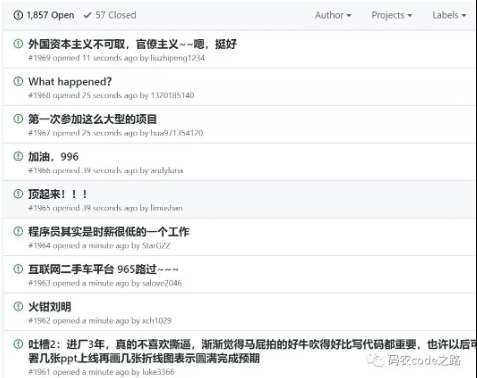Click open-issue icon beside "第一次参加这么大型的项目"
The image size is (477, 378).
18,119
